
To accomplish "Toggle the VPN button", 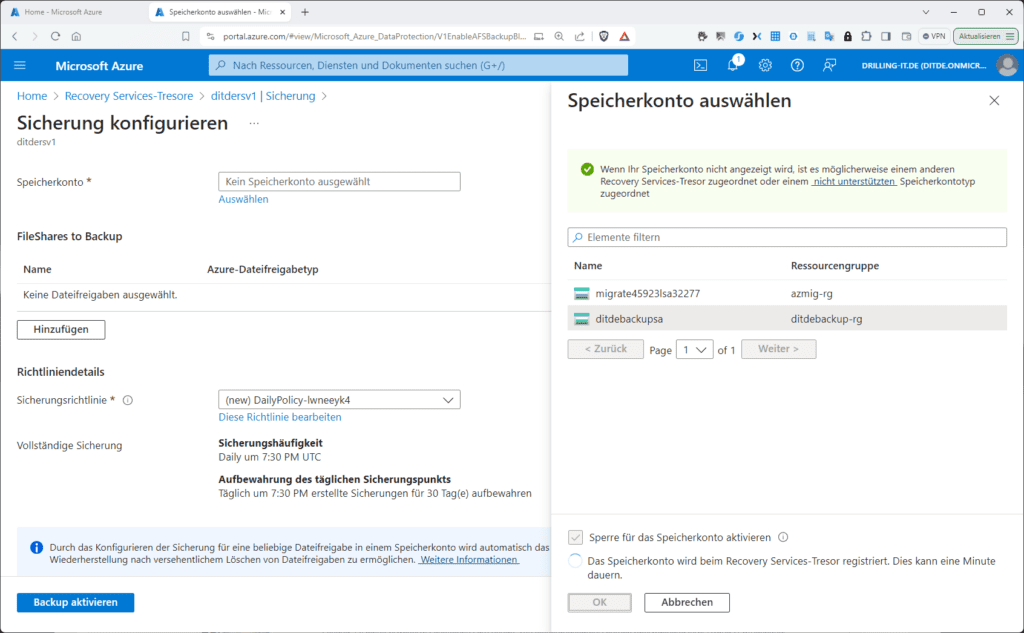I will coord(934,37).
